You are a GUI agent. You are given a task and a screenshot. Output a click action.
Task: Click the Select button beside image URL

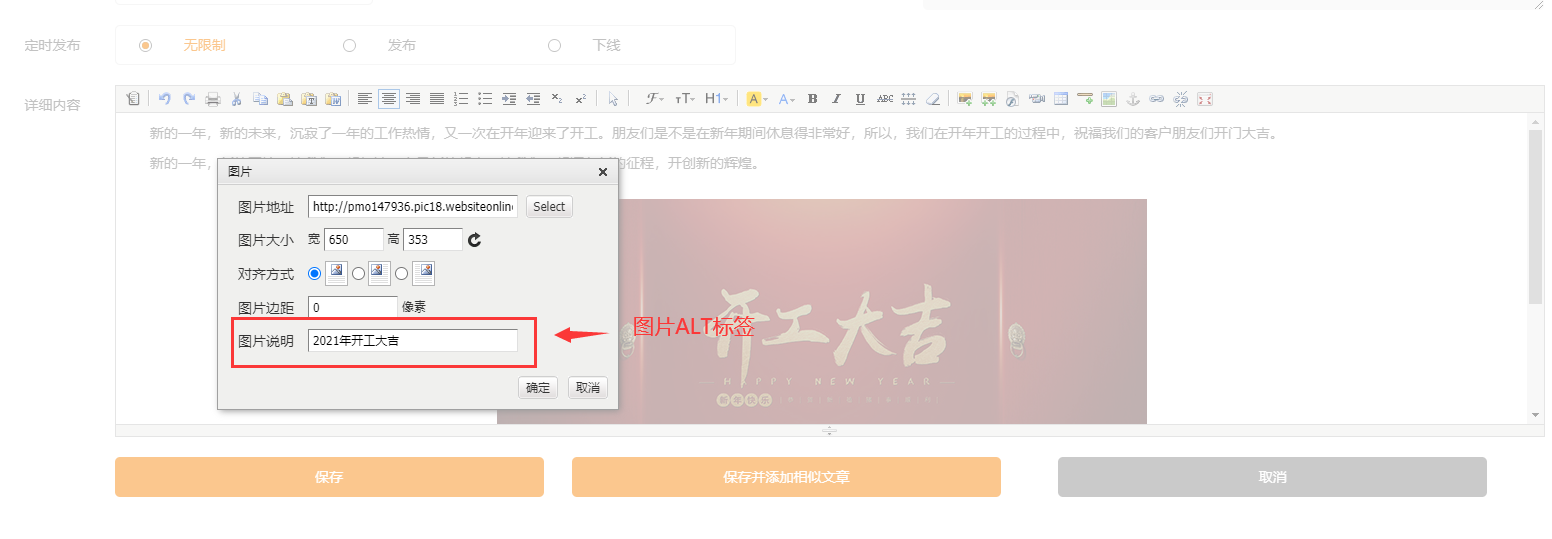[x=549, y=207]
